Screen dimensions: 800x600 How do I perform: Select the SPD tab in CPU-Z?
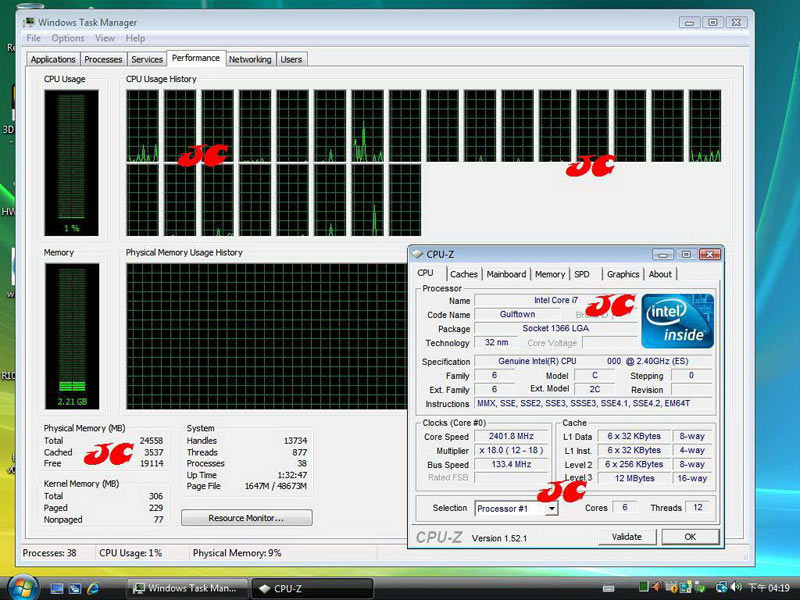582,274
